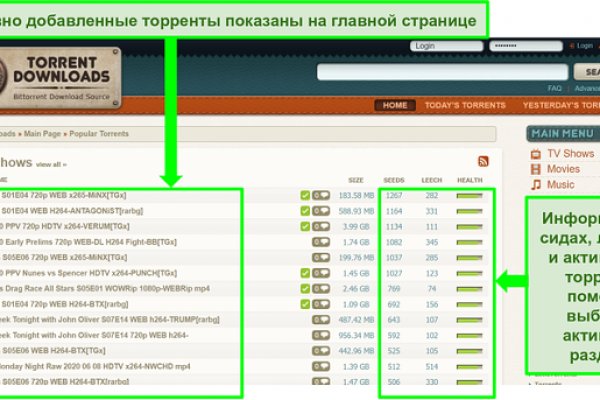Click green verified check on 1.09 GB torrent
This screenshot has height=400, width=600.
click(x=305, y=304)
